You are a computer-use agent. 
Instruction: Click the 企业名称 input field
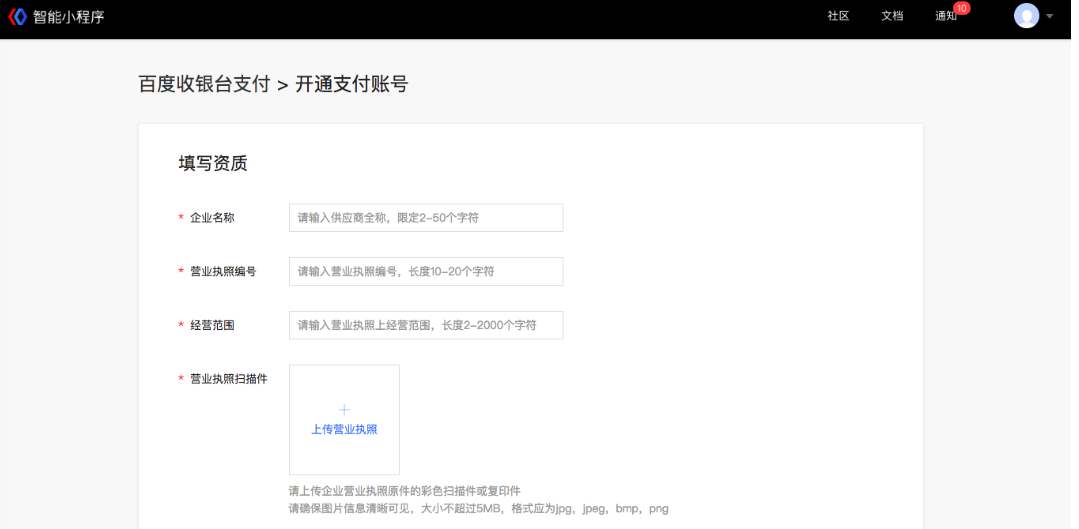426,217
